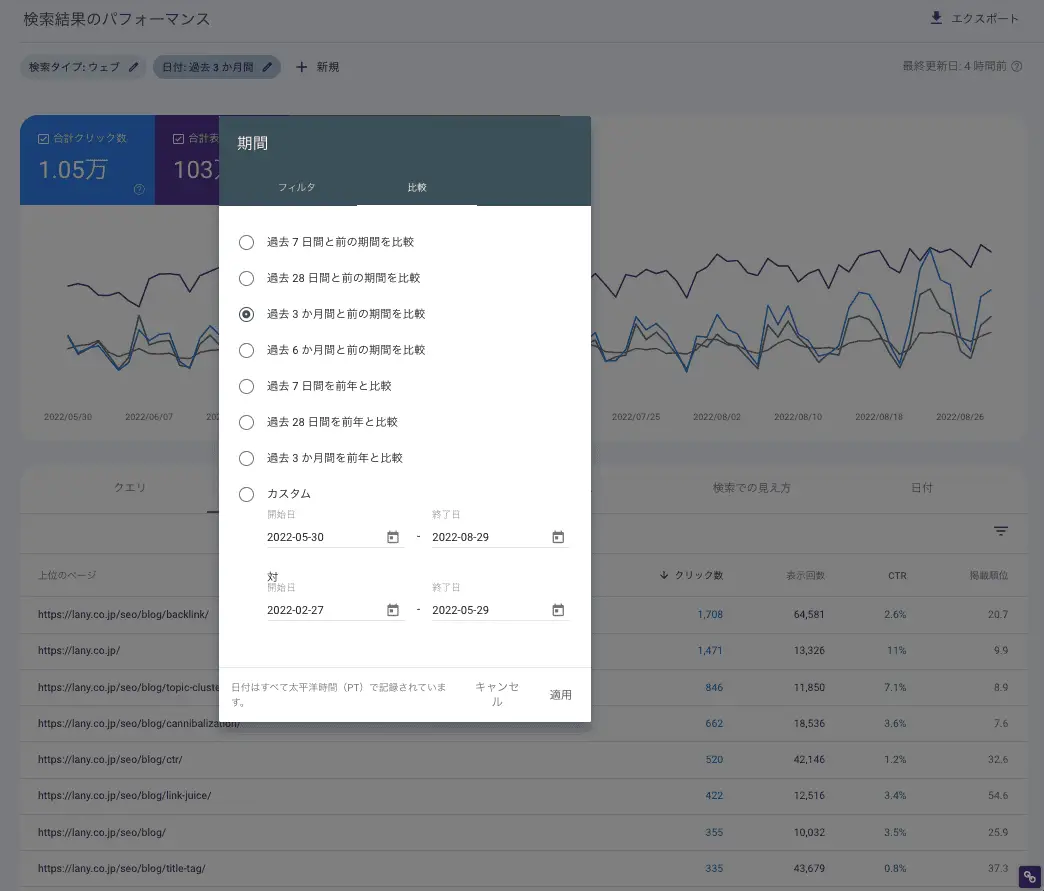Click the キャンセル button
The image size is (1044, 891).
point(497,694)
